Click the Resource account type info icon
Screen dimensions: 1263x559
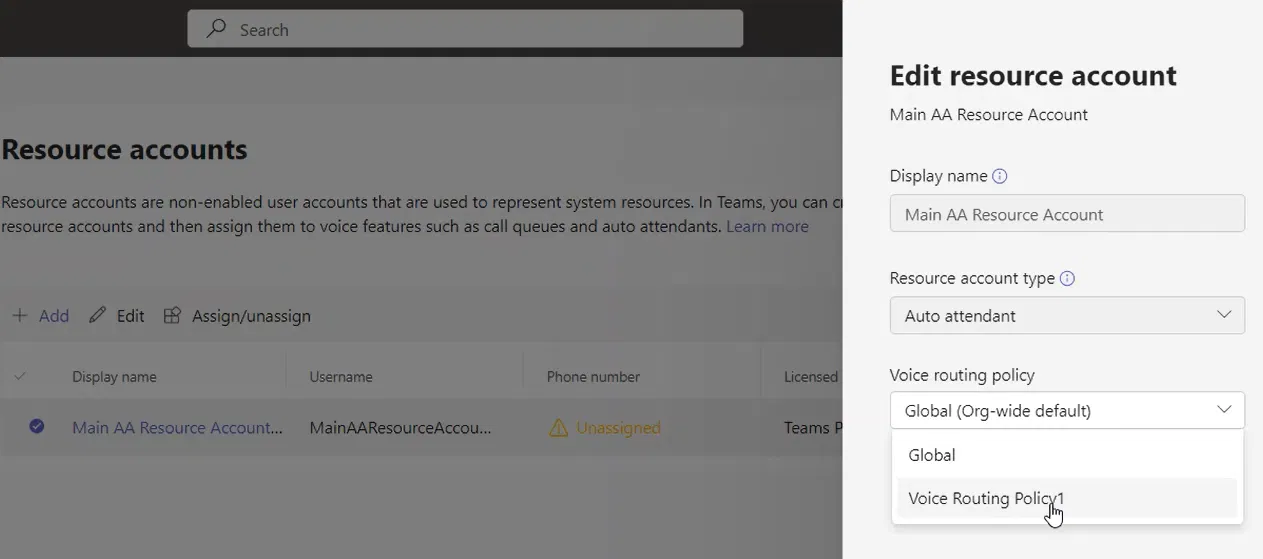point(1067,278)
